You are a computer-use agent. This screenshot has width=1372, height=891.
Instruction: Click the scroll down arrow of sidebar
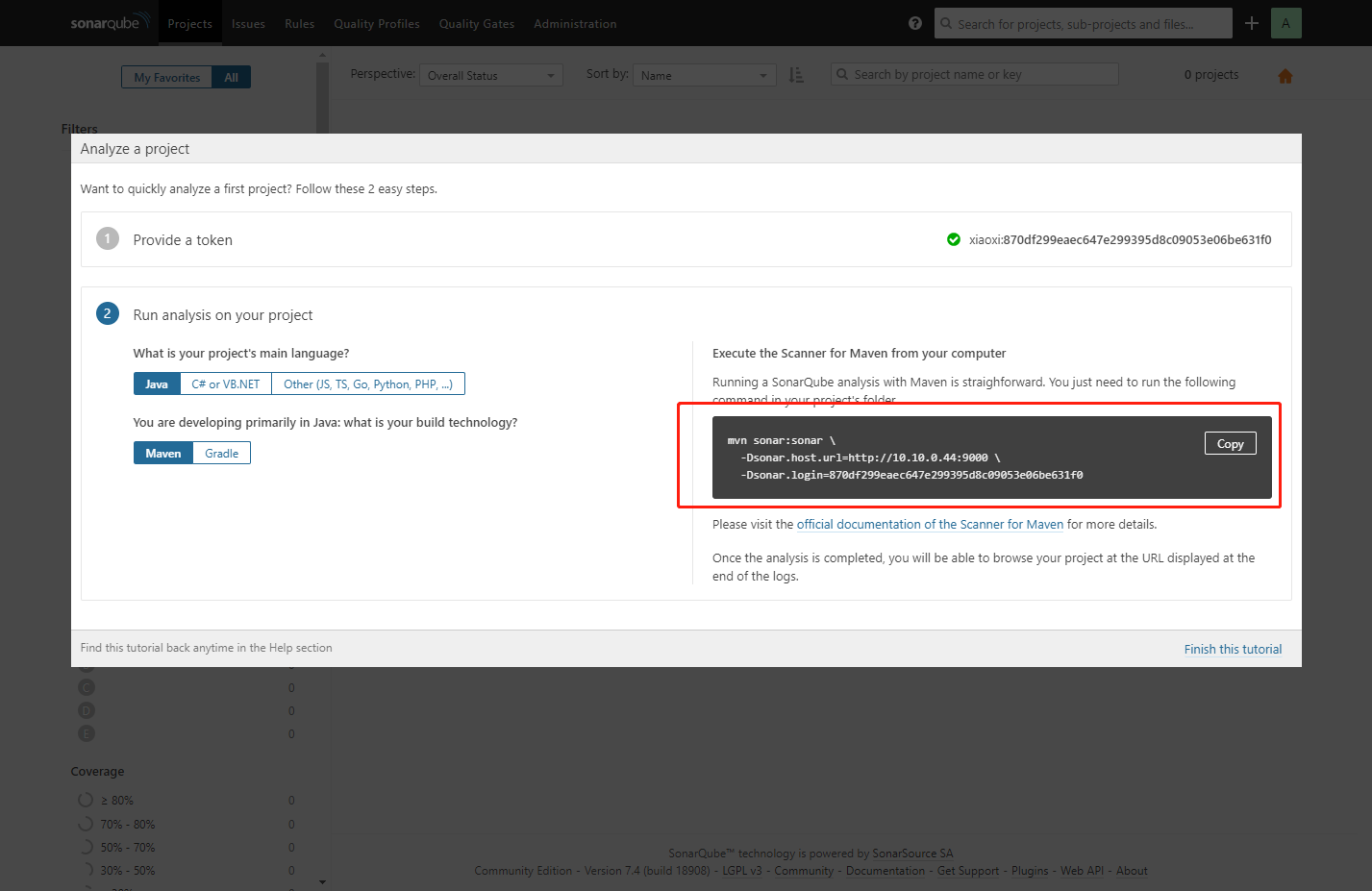[322, 881]
